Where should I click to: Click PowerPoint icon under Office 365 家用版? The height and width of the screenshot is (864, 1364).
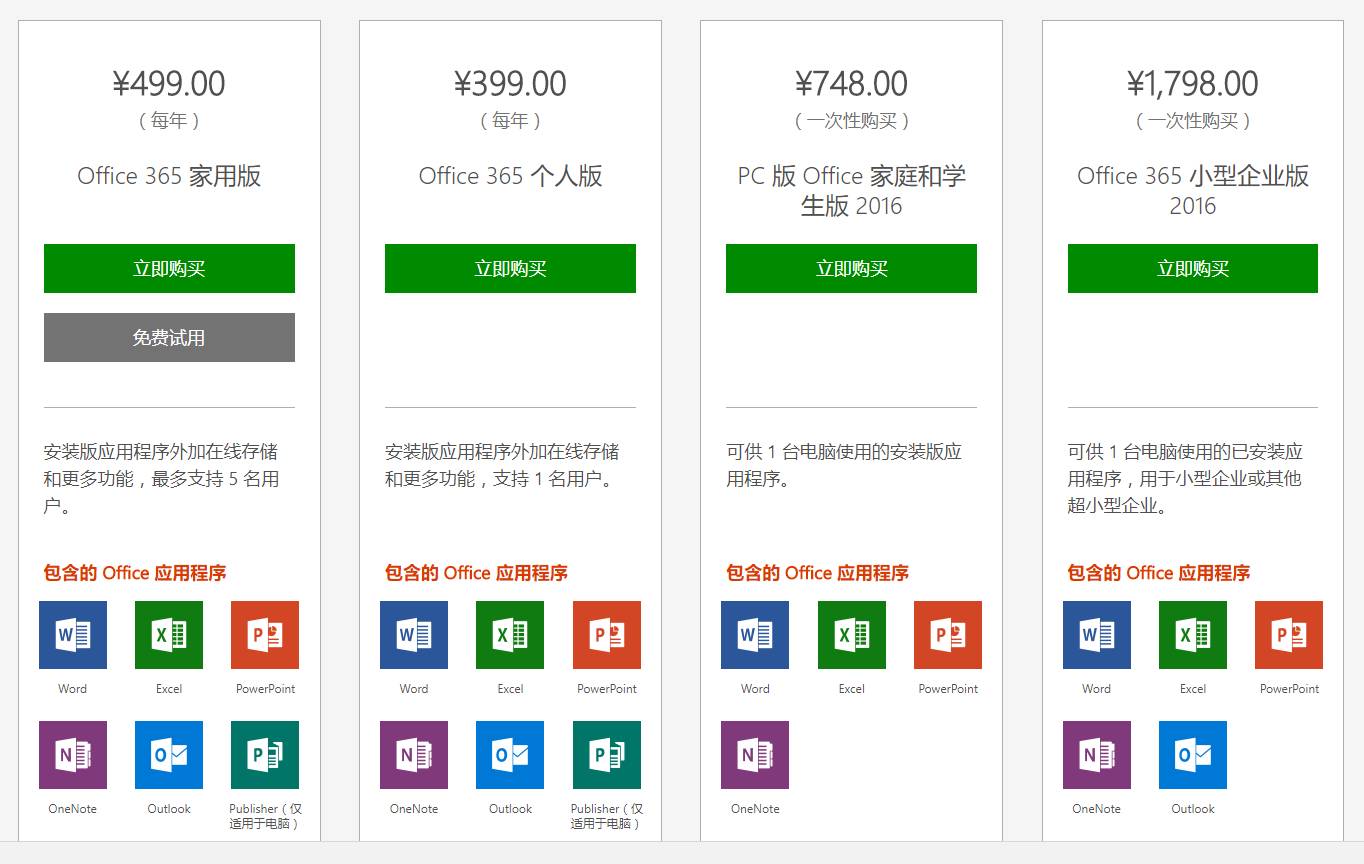click(265, 635)
